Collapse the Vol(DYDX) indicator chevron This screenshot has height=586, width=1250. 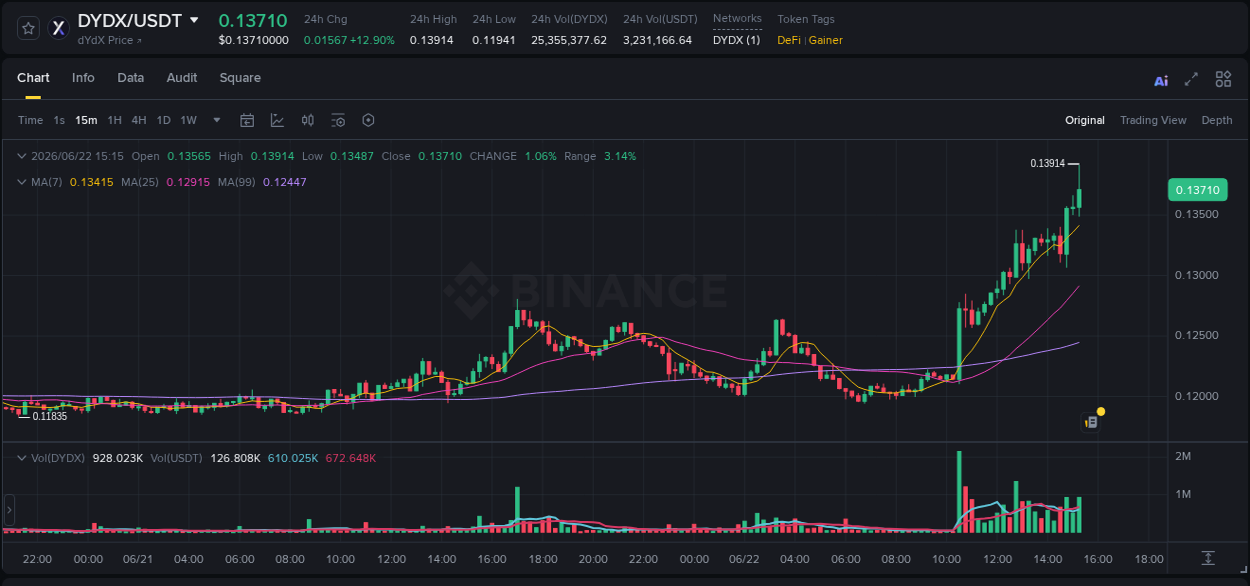click(22, 458)
